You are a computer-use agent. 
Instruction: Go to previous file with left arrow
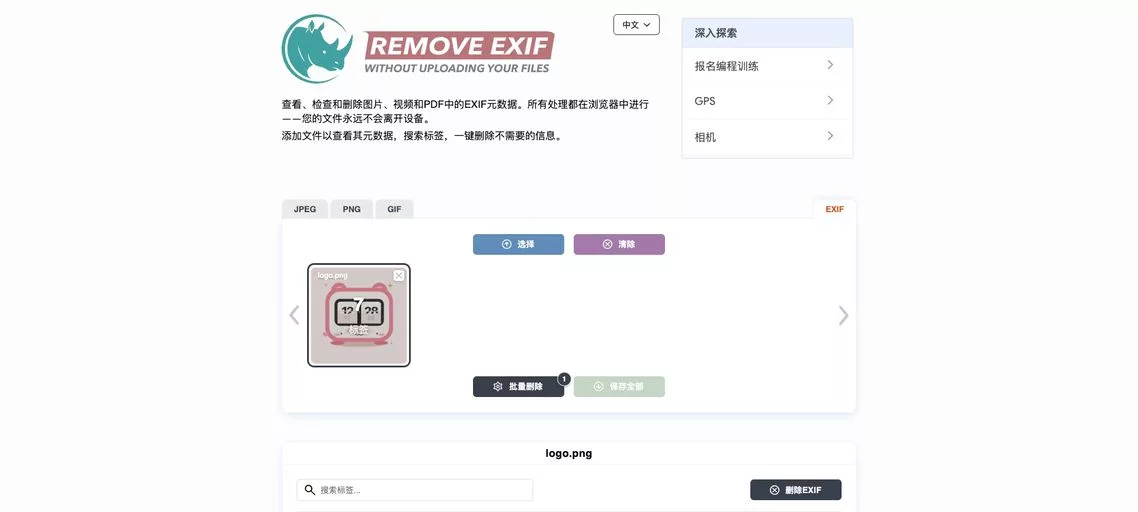pos(294,315)
